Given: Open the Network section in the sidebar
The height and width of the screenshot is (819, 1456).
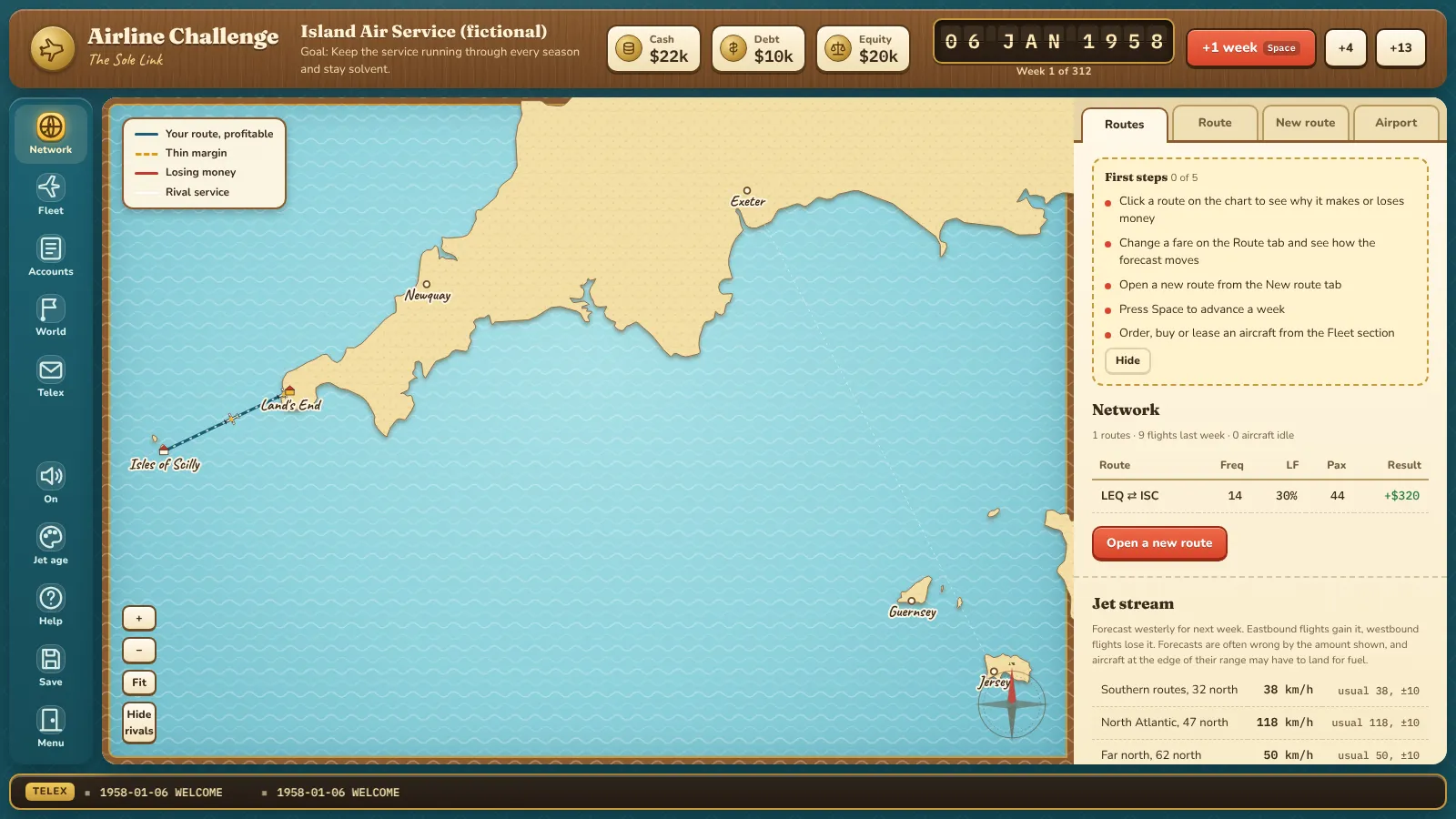Looking at the screenshot, I should [x=51, y=134].
